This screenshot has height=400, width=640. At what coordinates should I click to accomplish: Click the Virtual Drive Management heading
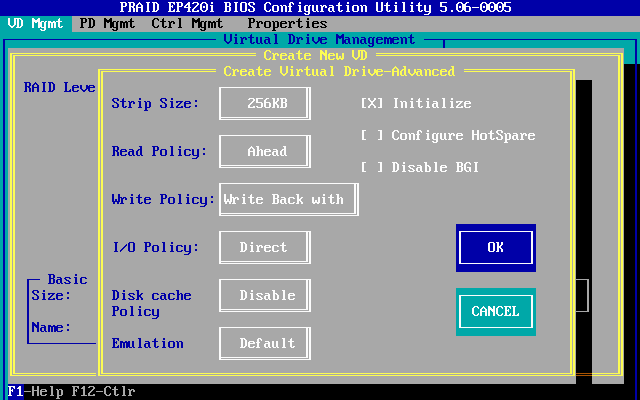pos(319,40)
